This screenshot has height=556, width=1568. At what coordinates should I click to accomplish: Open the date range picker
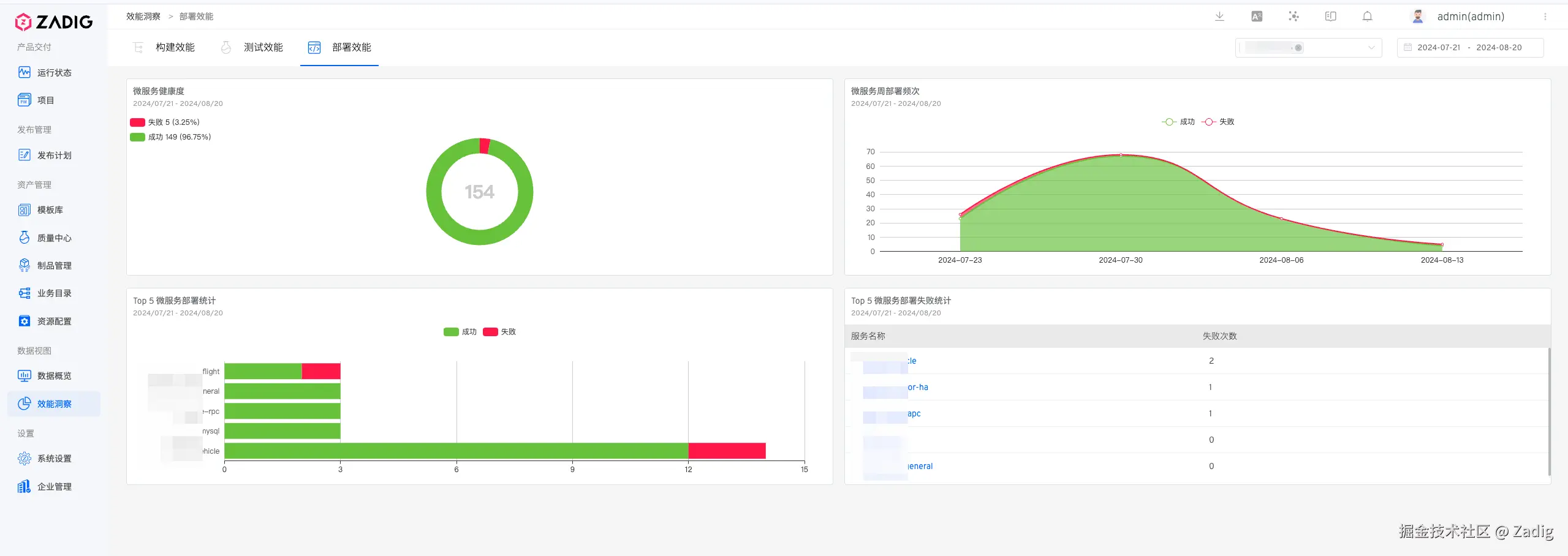point(1470,47)
